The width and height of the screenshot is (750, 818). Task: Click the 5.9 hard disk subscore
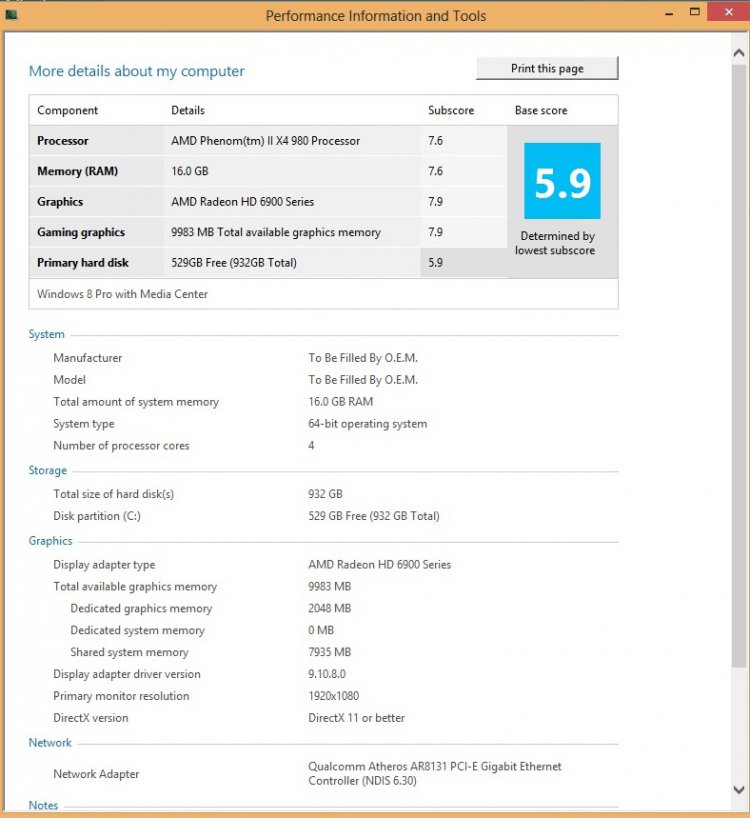click(436, 263)
